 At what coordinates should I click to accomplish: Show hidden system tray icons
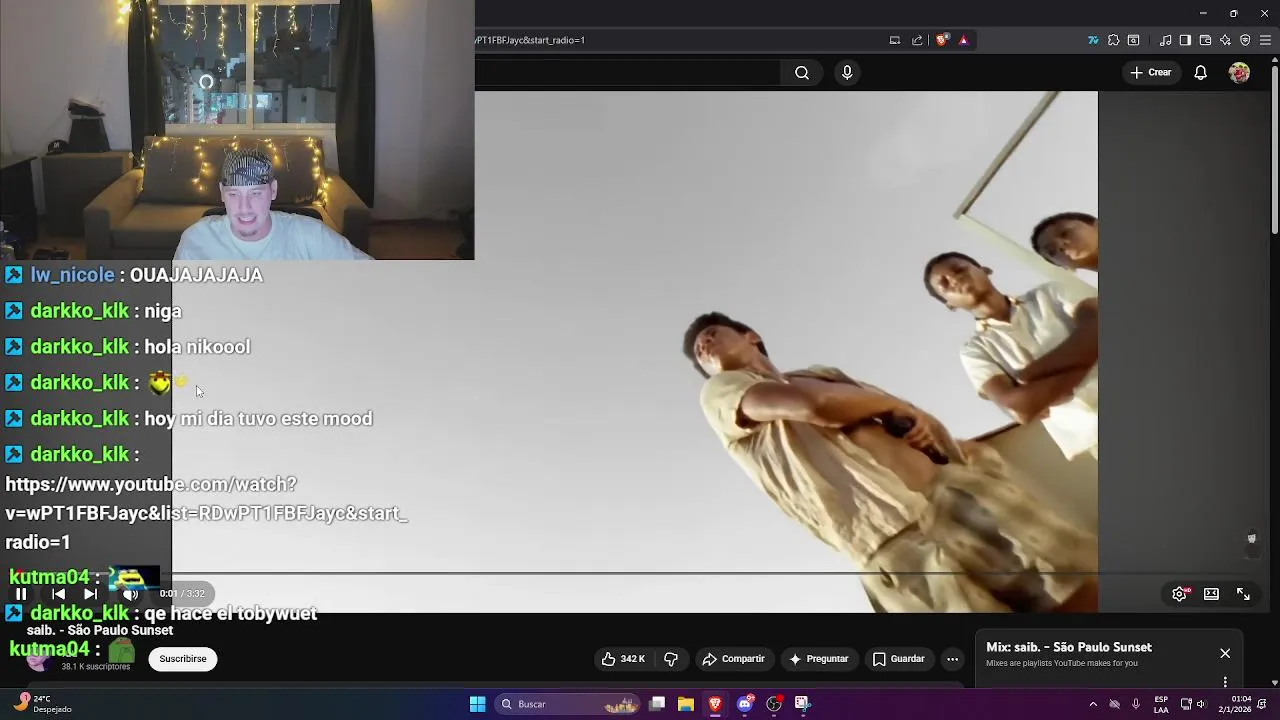click(x=1093, y=704)
